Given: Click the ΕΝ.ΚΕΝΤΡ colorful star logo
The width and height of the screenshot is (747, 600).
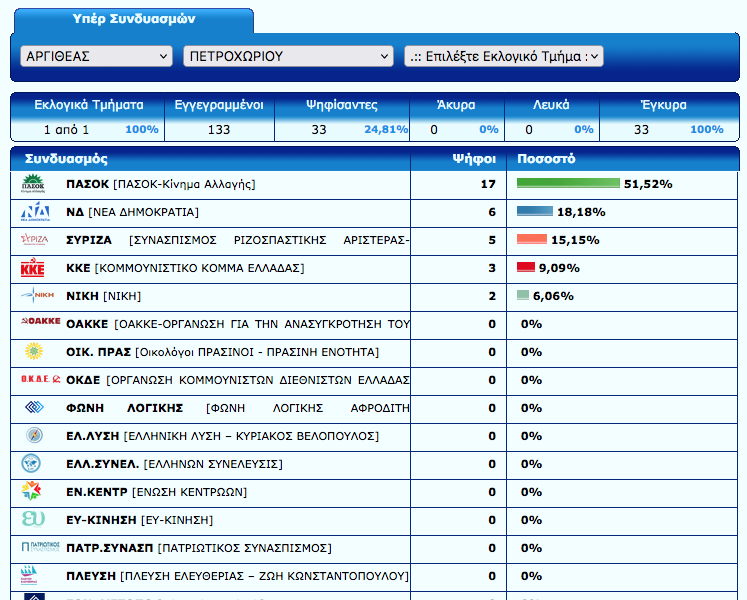Looking at the screenshot, I should point(33,492).
